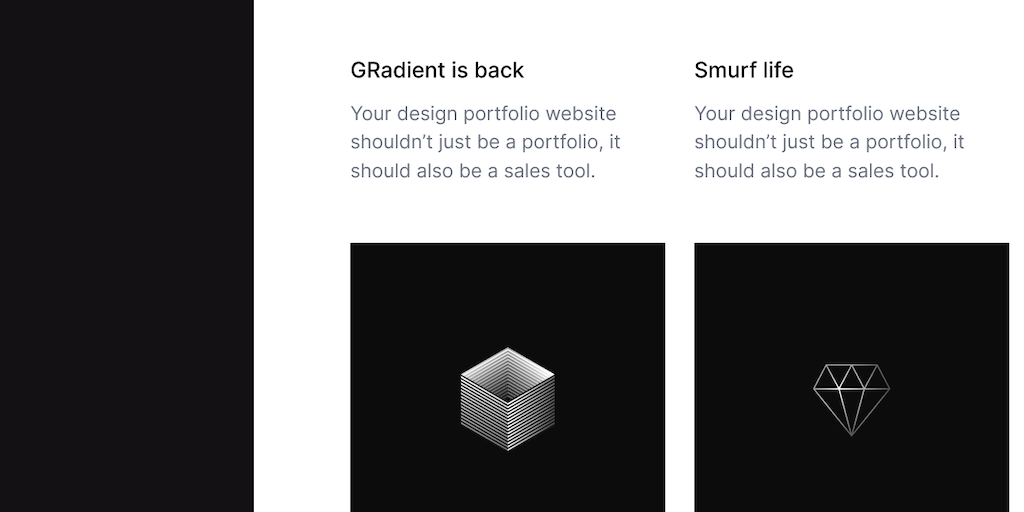Click the layered cube icon
Image resolution: width=1024 pixels, height=512 pixels.
click(507, 399)
